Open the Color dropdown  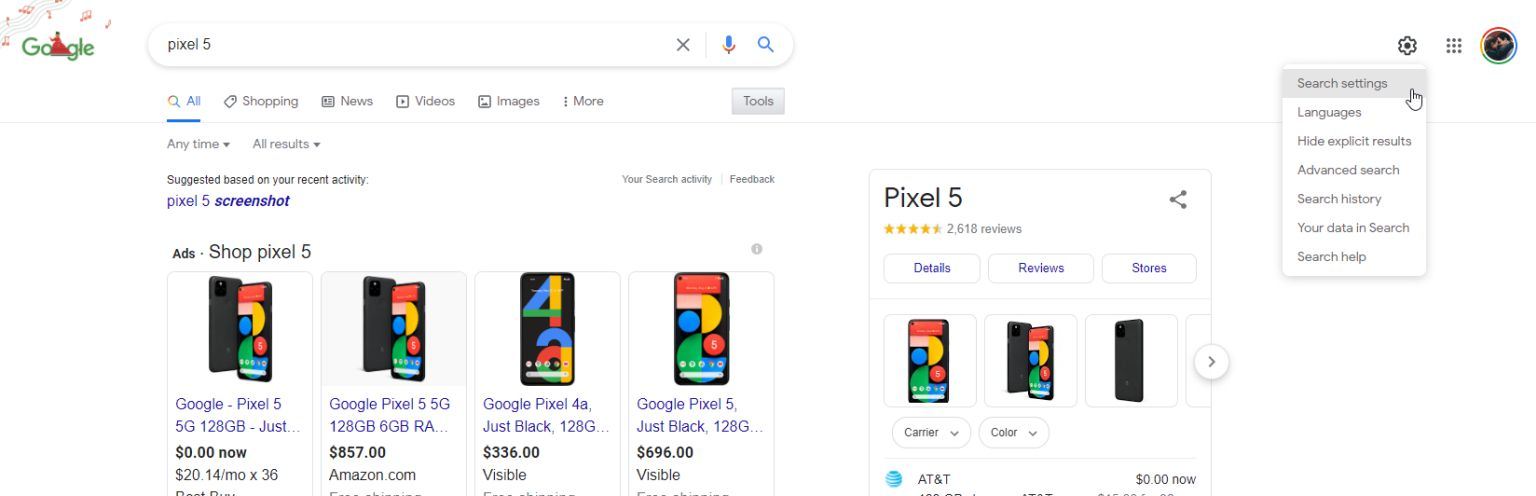(1013, 433)
